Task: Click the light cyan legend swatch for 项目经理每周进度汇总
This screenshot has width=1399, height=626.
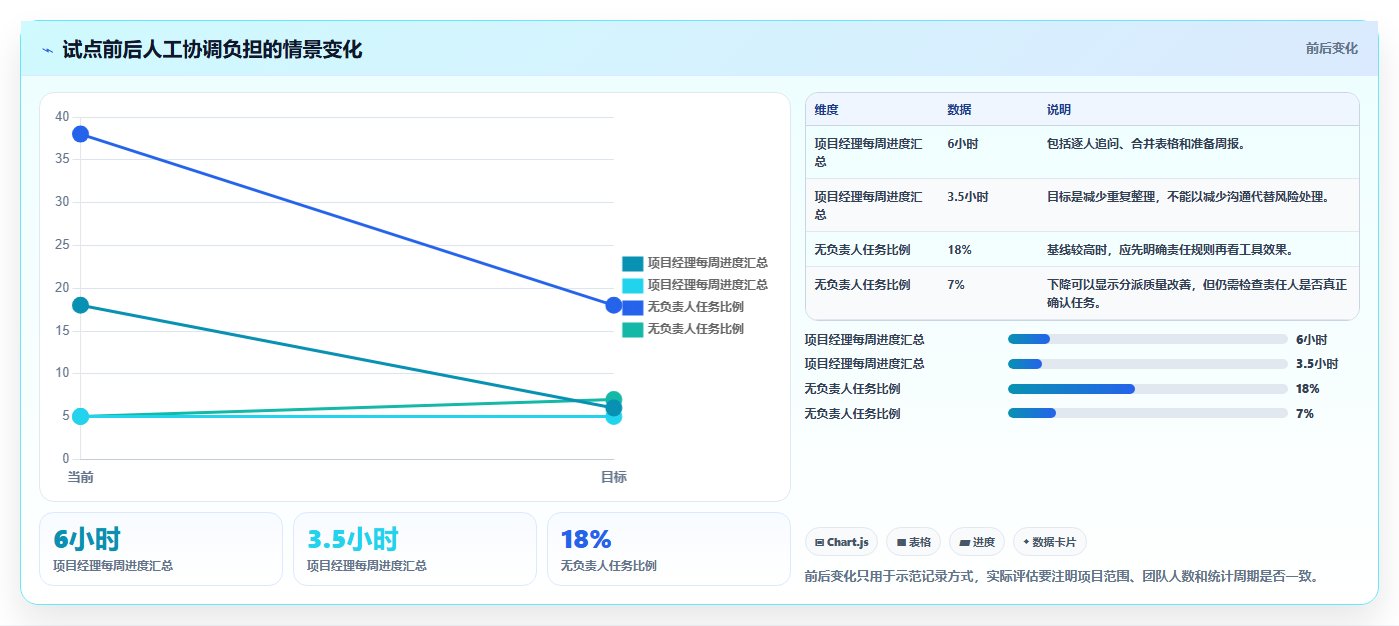Action: pos(632,285)
